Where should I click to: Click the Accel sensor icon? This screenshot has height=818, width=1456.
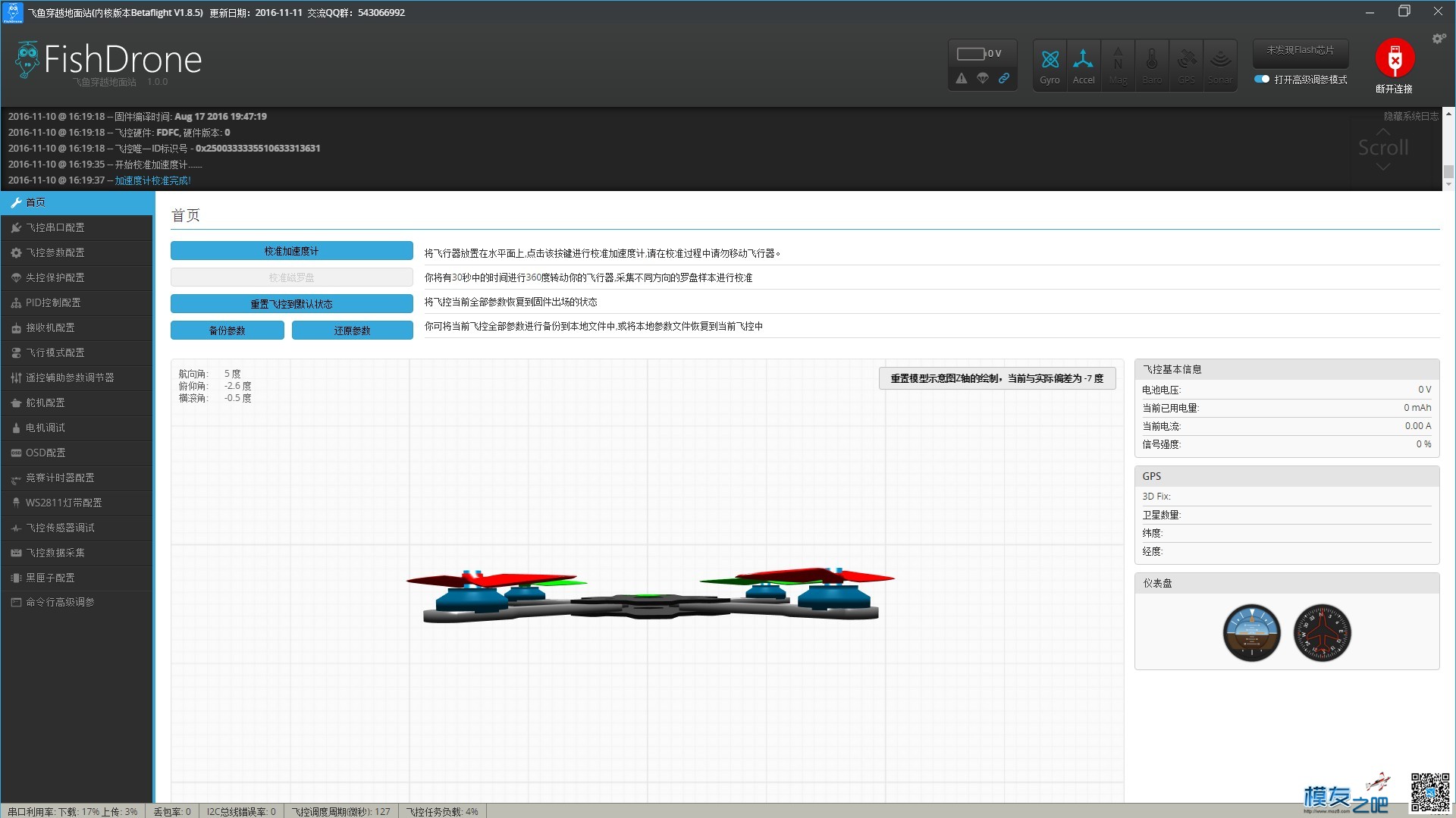pos(1084,65)
